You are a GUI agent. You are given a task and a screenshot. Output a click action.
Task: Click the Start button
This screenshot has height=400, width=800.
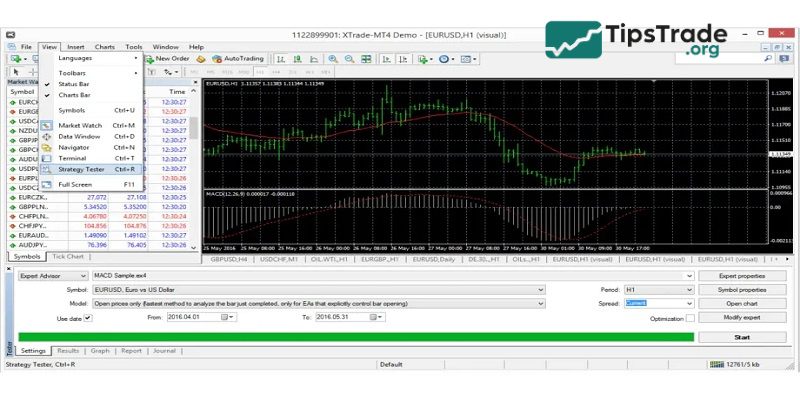(741, 337)
